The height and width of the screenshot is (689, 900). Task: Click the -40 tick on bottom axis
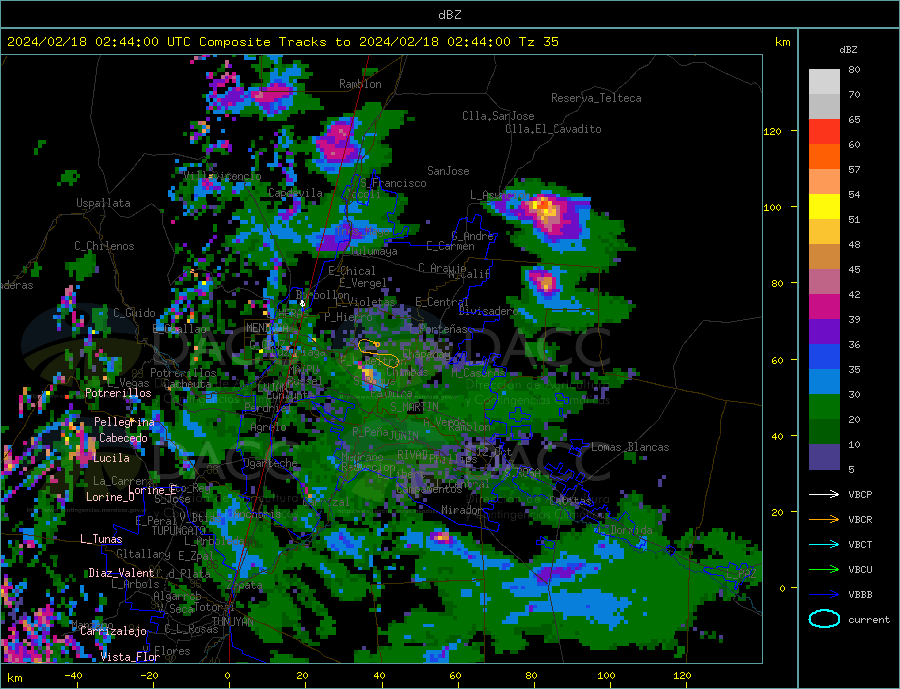click(x=73, y=675)
